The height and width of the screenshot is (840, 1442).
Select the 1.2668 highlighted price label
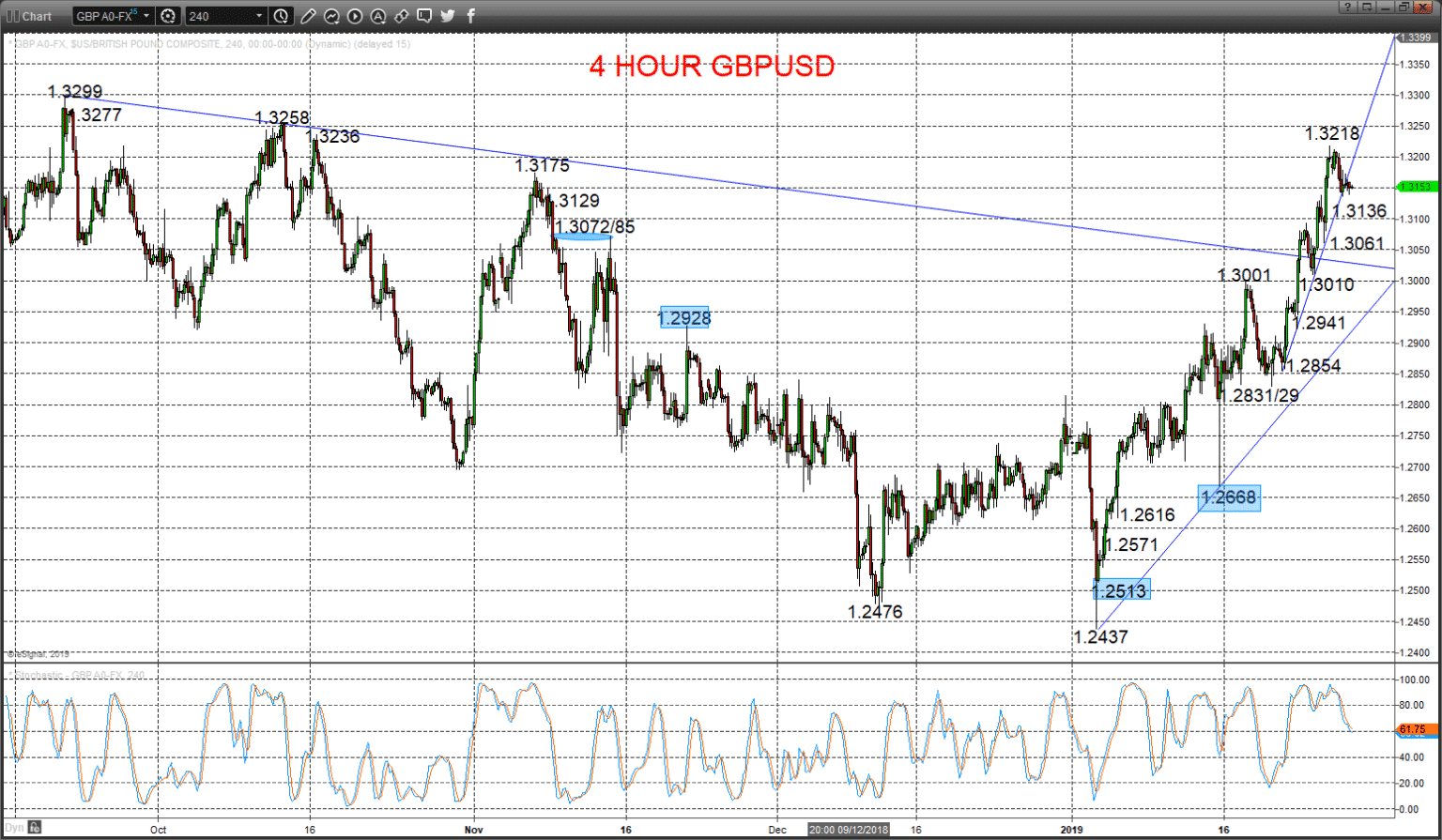(1229, 497)
